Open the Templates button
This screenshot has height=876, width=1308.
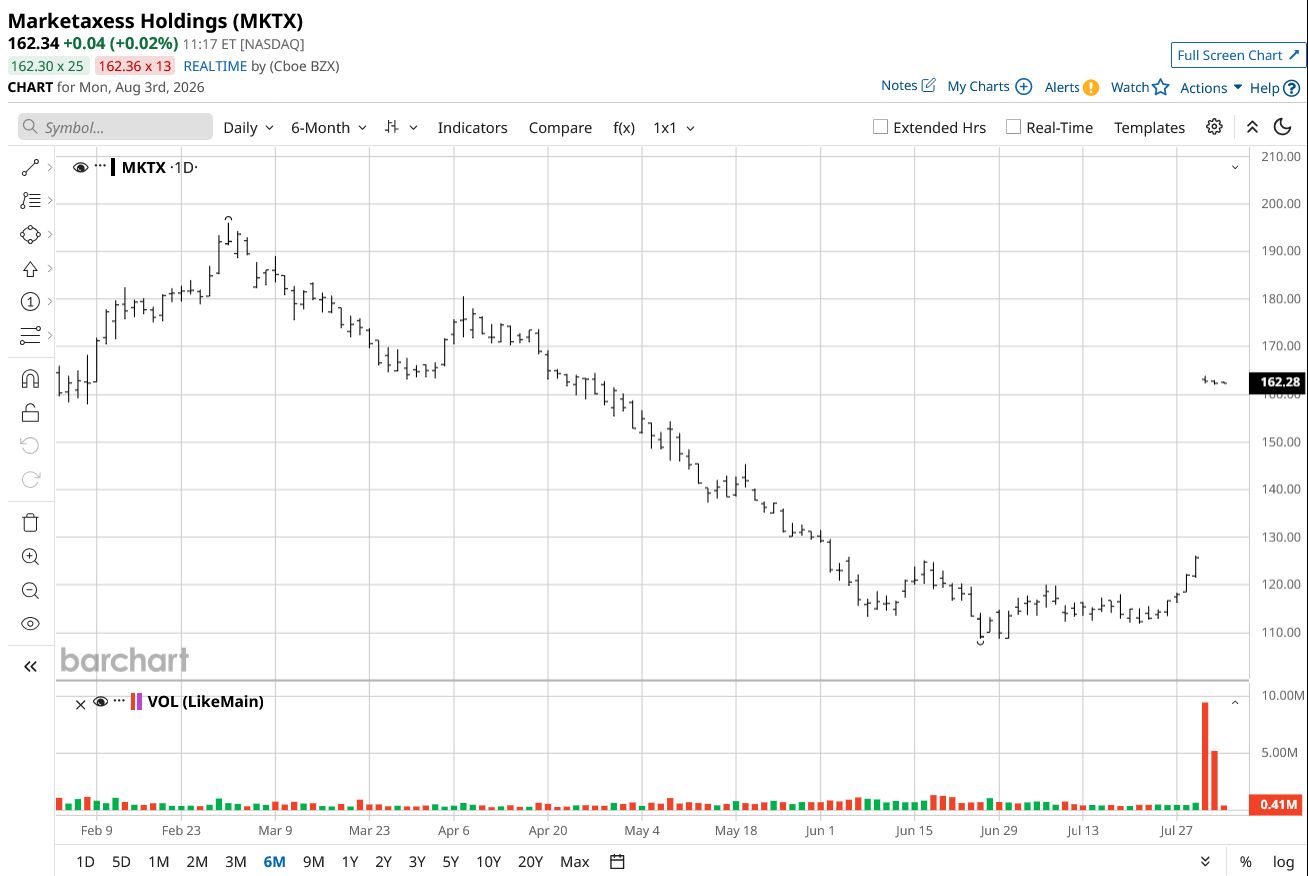tap(1149, 128)
